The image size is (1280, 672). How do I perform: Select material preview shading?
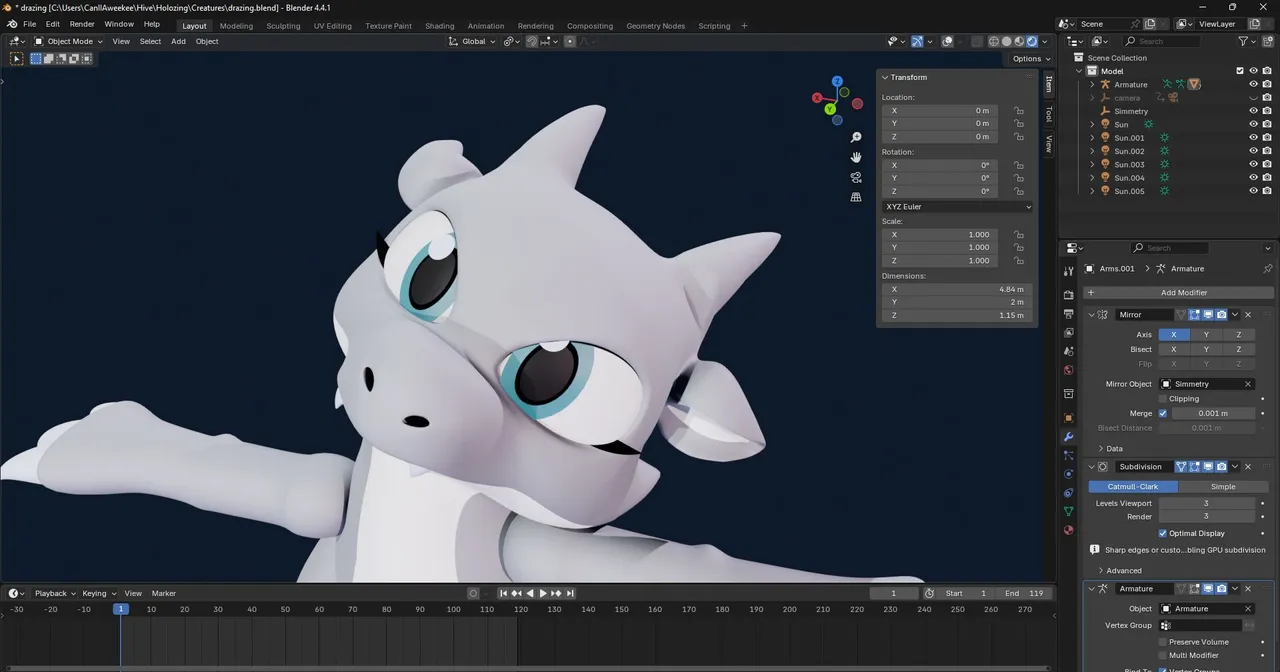point(1019,41)
